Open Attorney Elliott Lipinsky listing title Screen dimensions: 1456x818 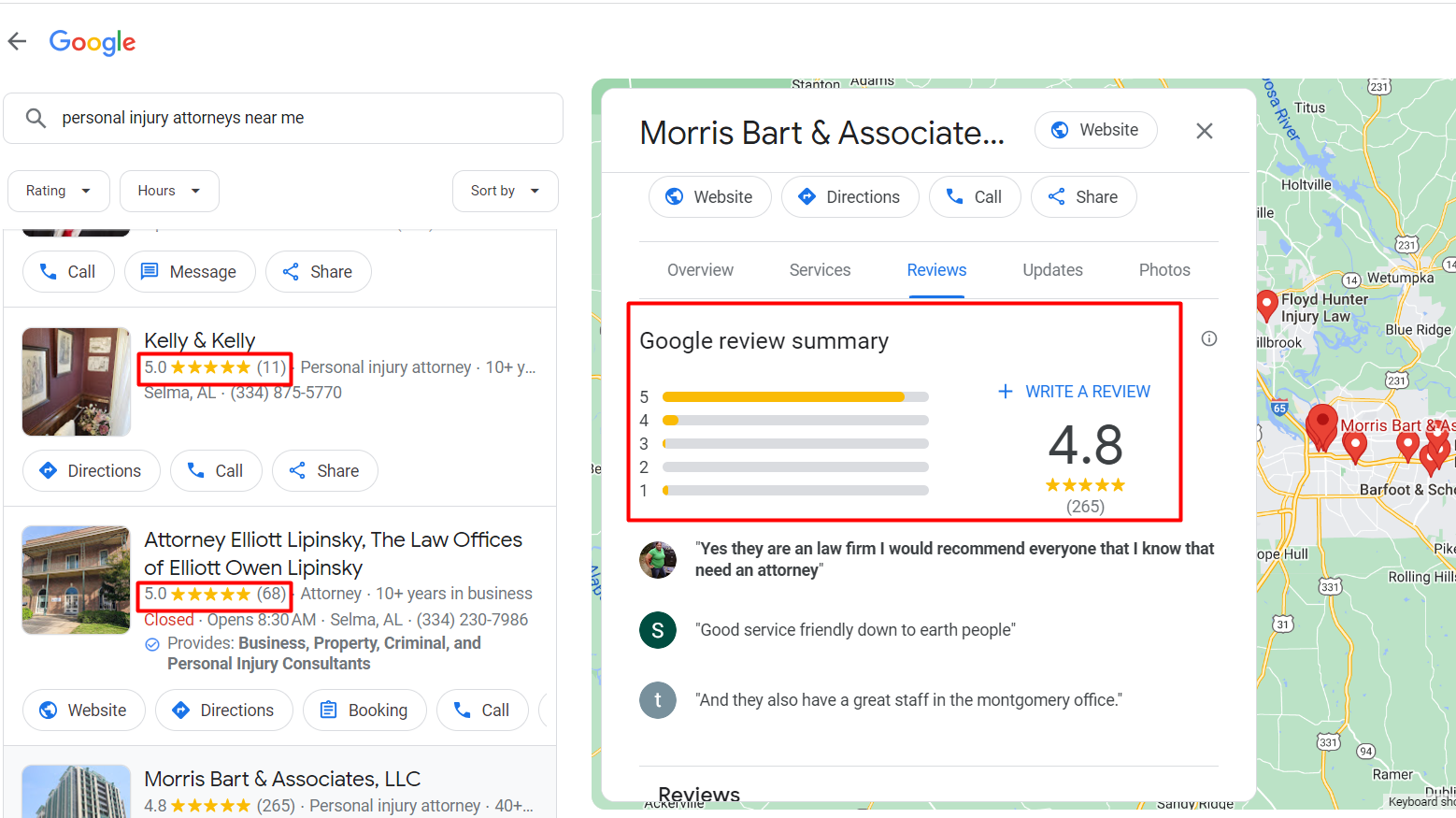[334, 553]
